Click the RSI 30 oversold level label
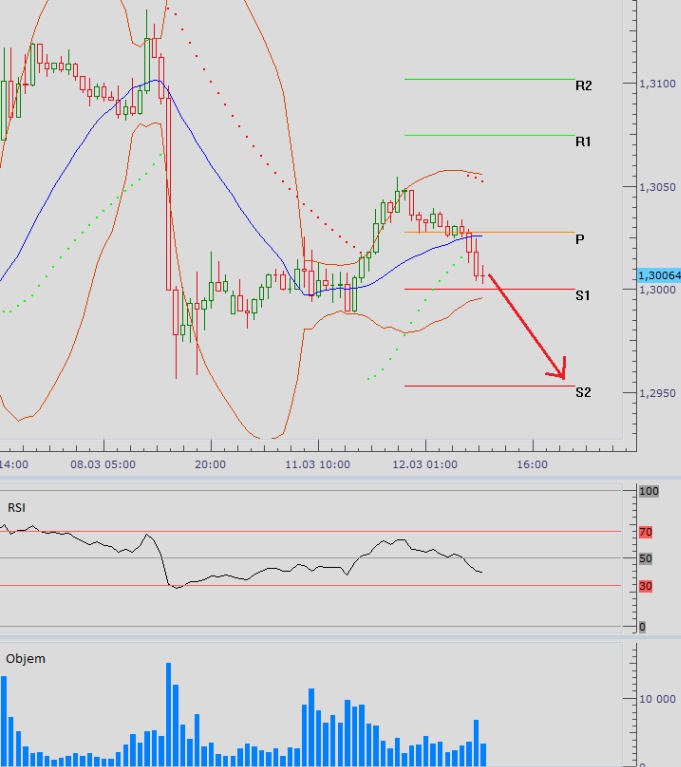Image resolution: width=681 pixels, height=767 pixels. pyautogui.click(x=646, y=586)
